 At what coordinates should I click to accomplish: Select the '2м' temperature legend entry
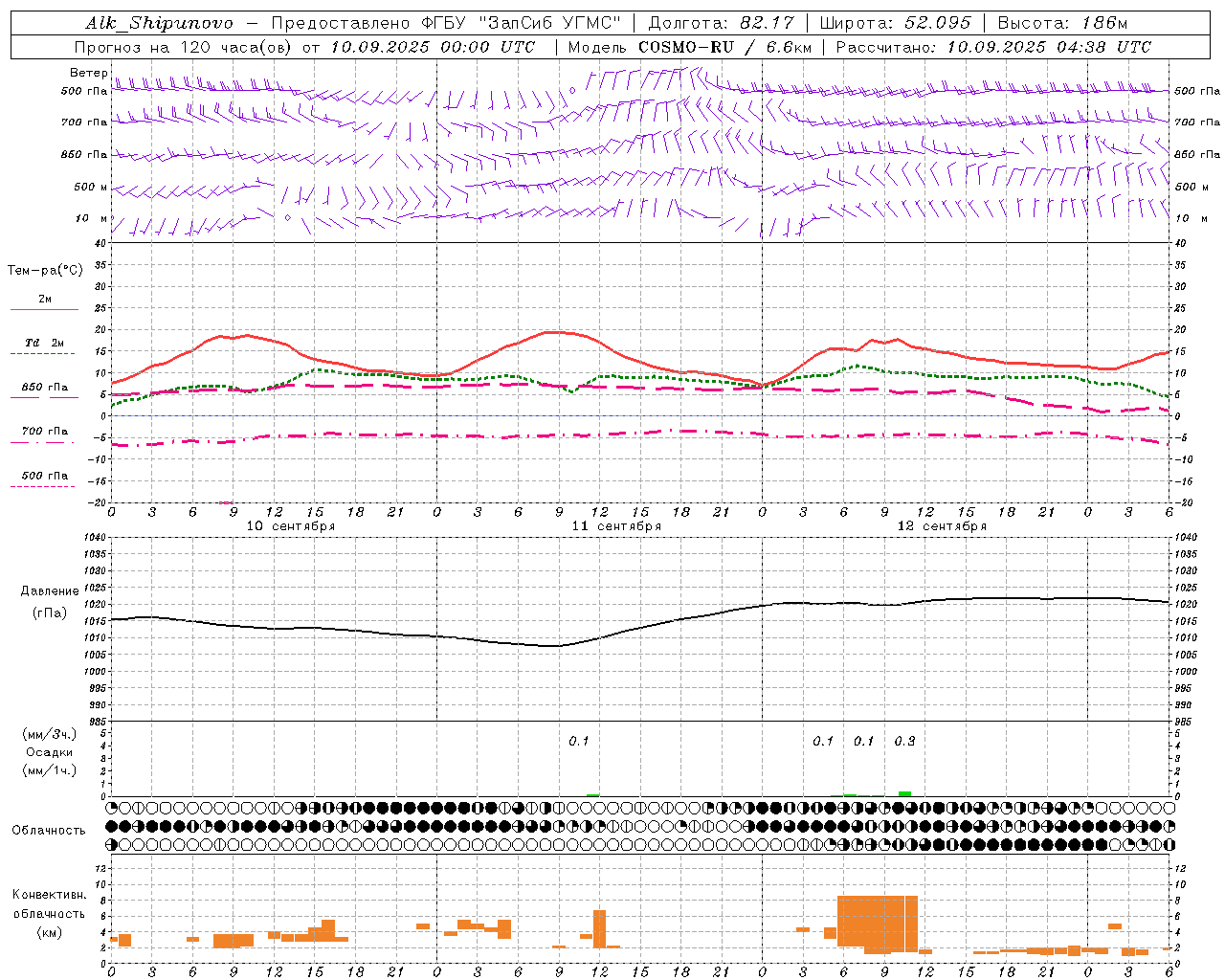tap(45, 300)
